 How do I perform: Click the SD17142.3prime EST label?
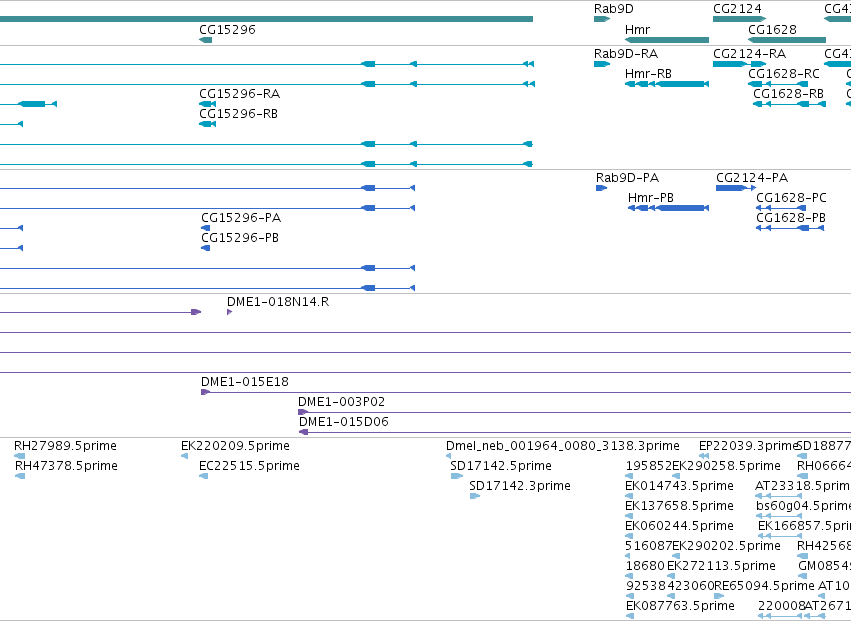click(x=519, y=486)
